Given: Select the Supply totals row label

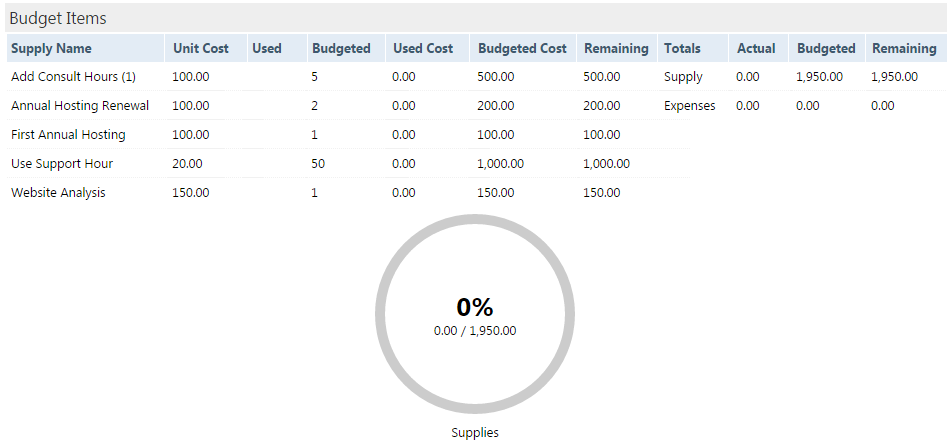Looking at the screenshot, I should click(683, 77).
